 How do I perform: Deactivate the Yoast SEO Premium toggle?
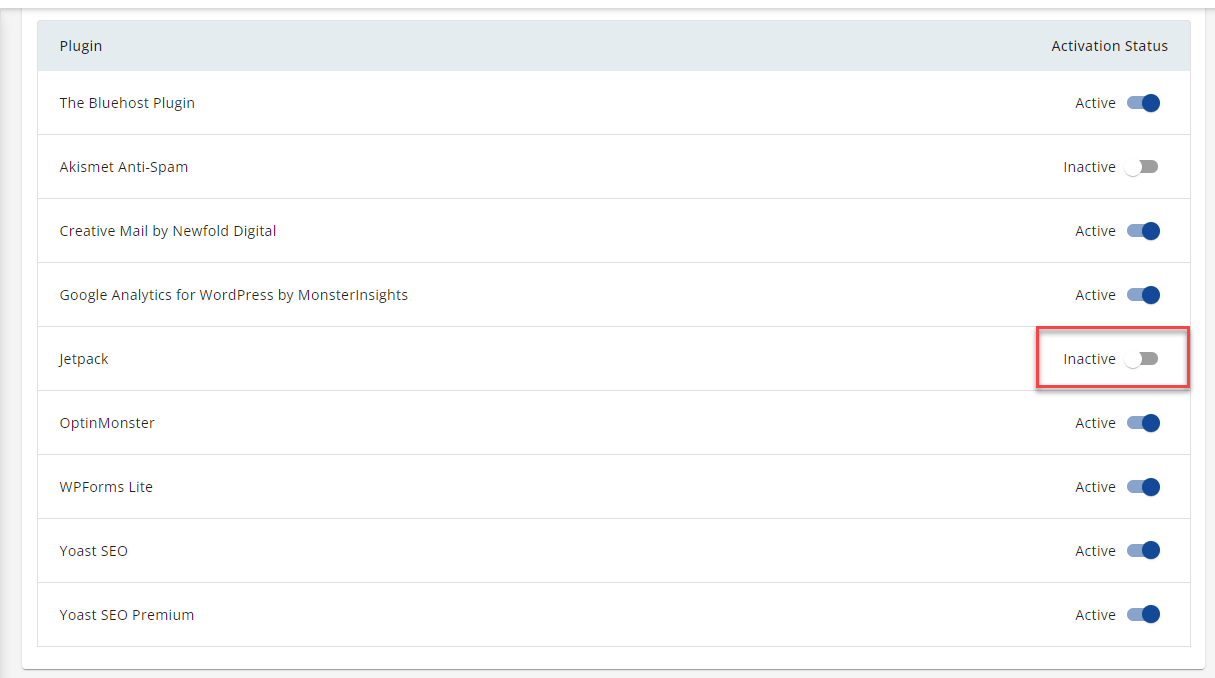point(1145,614)
